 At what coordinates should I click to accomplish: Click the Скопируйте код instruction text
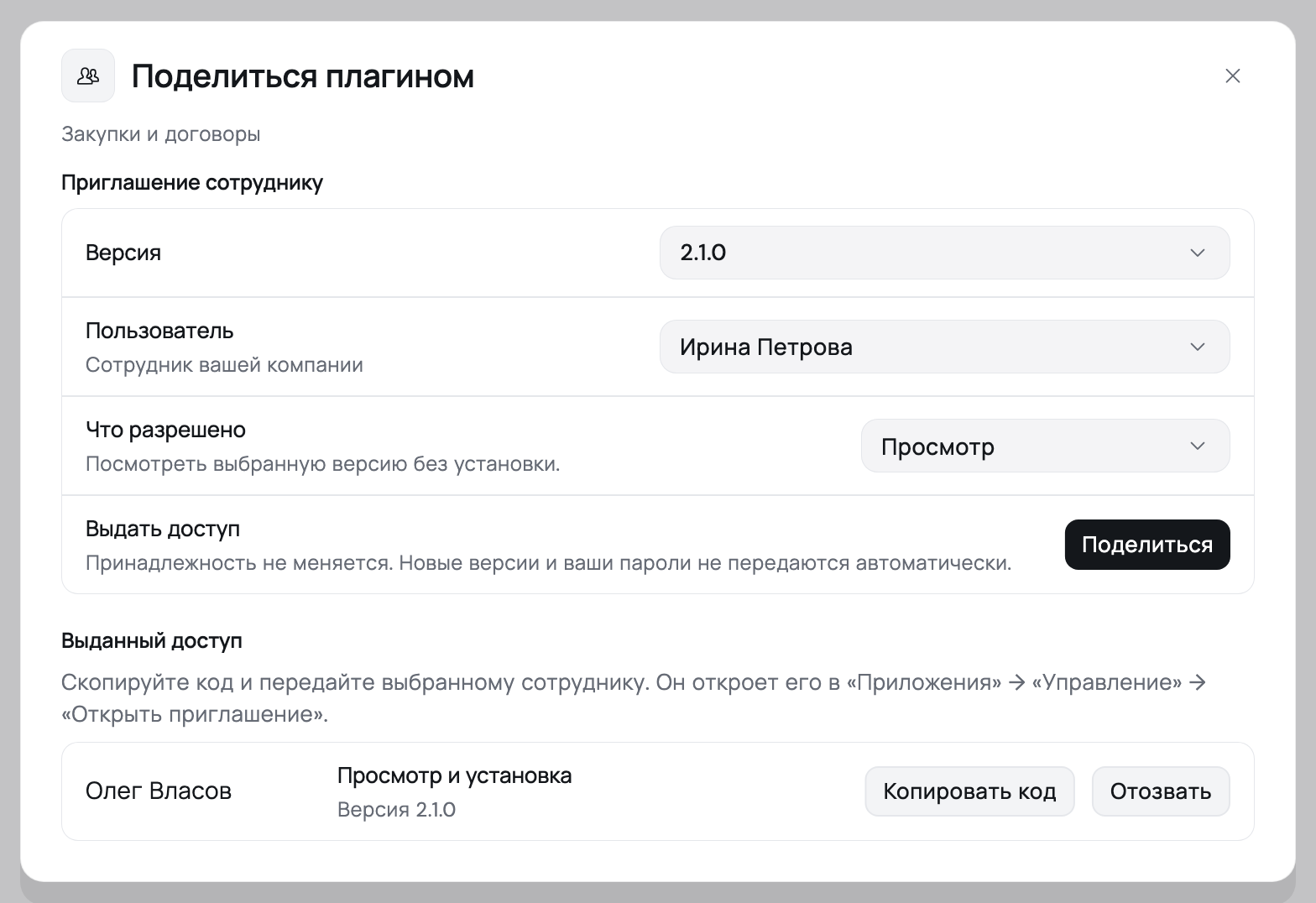click(x=634, y=698)
